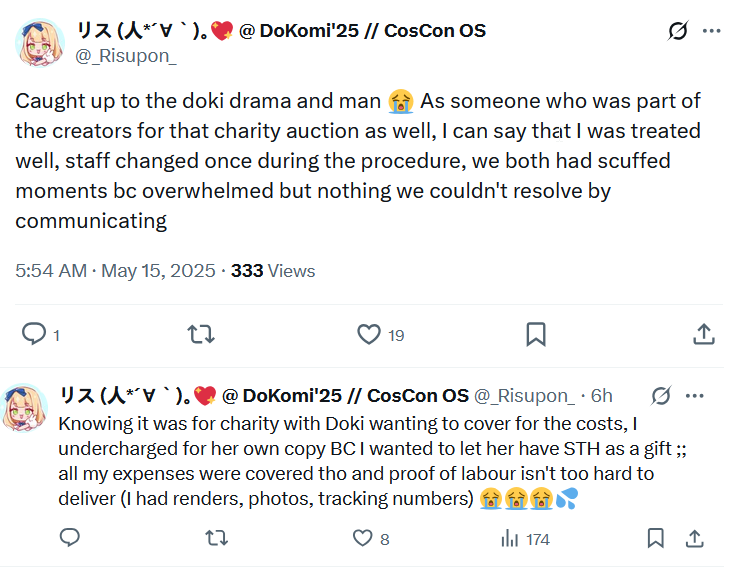739x581 pixels.
Task: Like the main tweet with 19 likes
Action: 369,334
